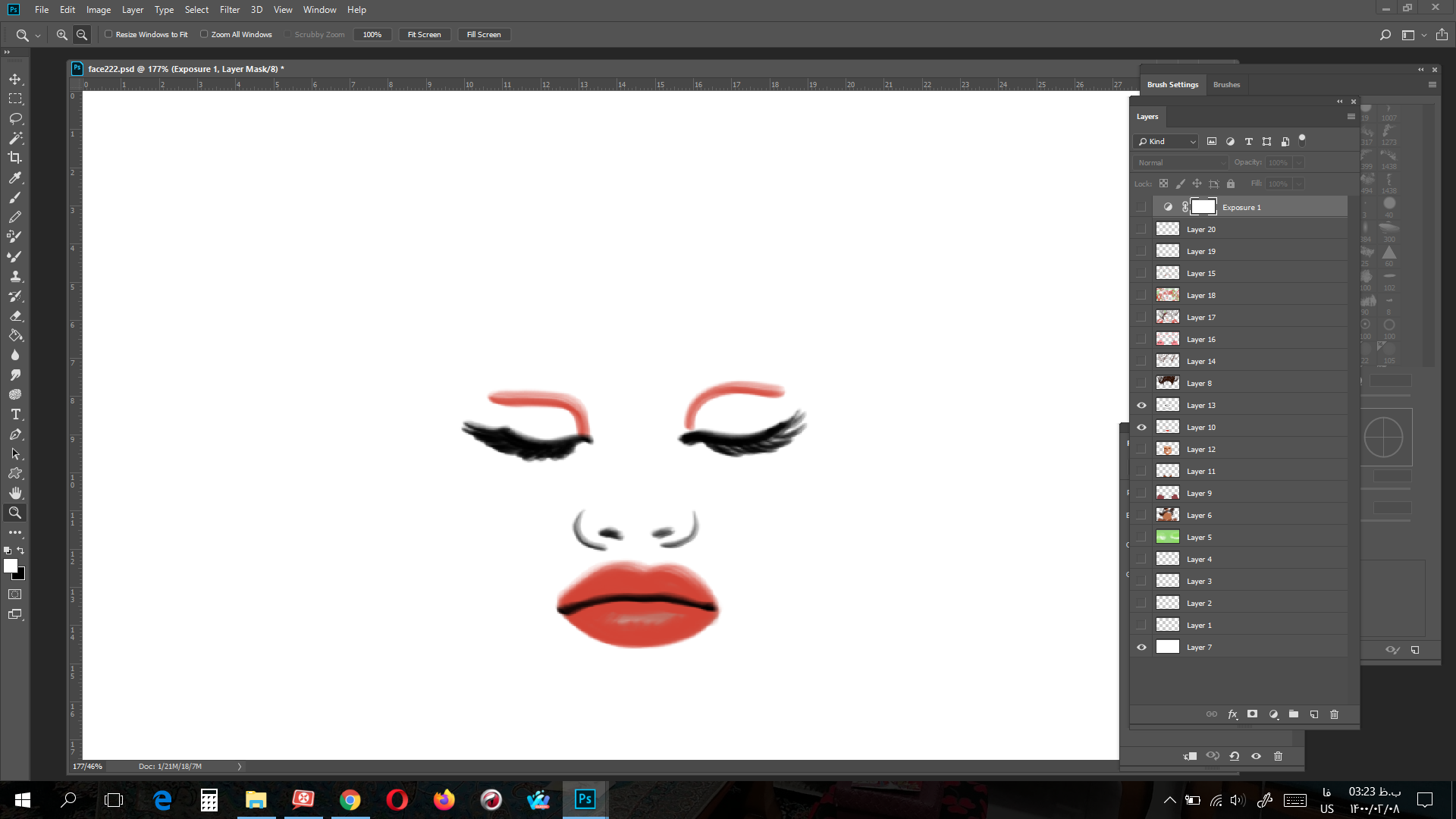1456x819 pixels.
Task: Open the Filter menu
Action: click(x=230, y=10)
